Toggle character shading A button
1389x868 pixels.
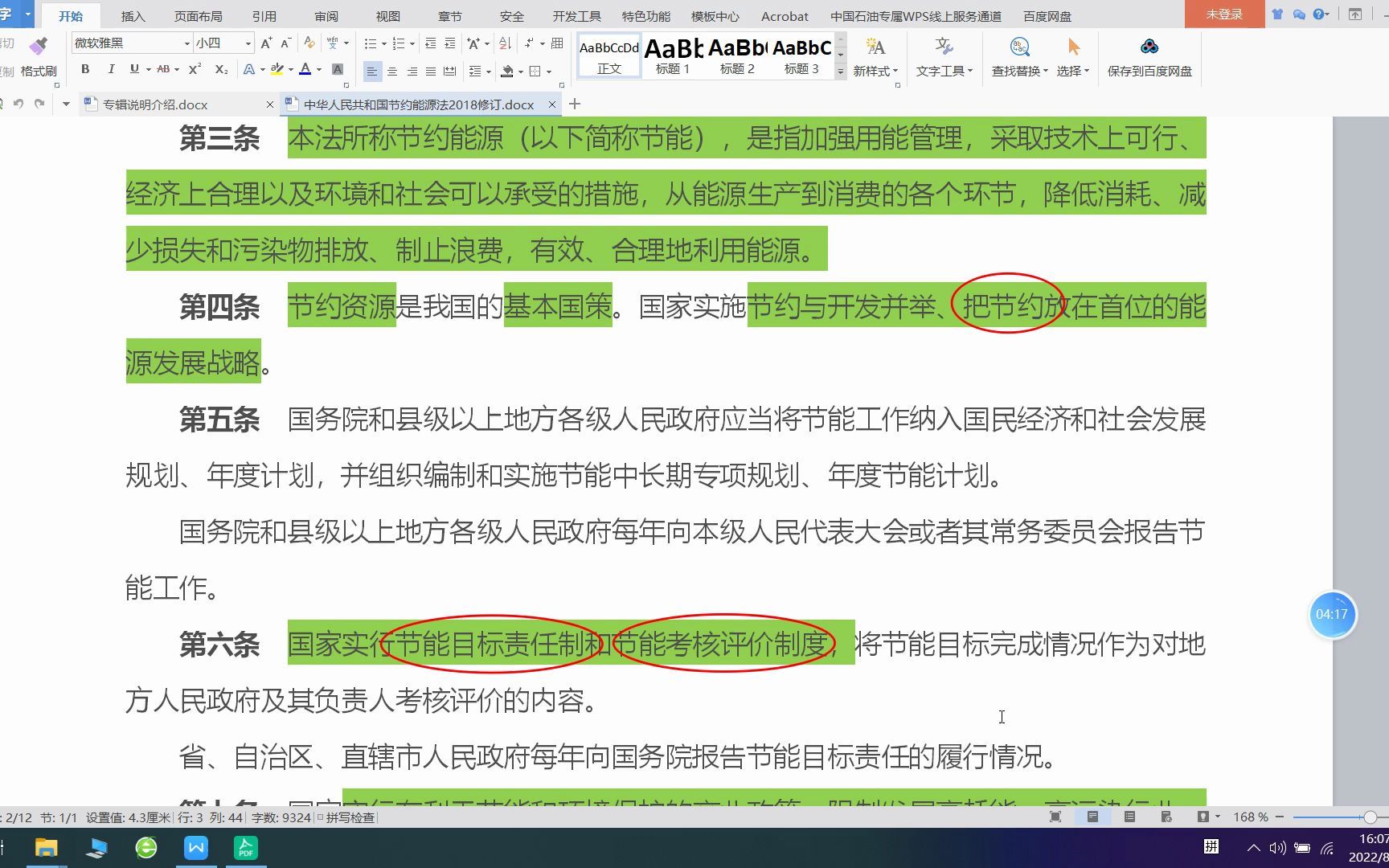click(338, 70)
